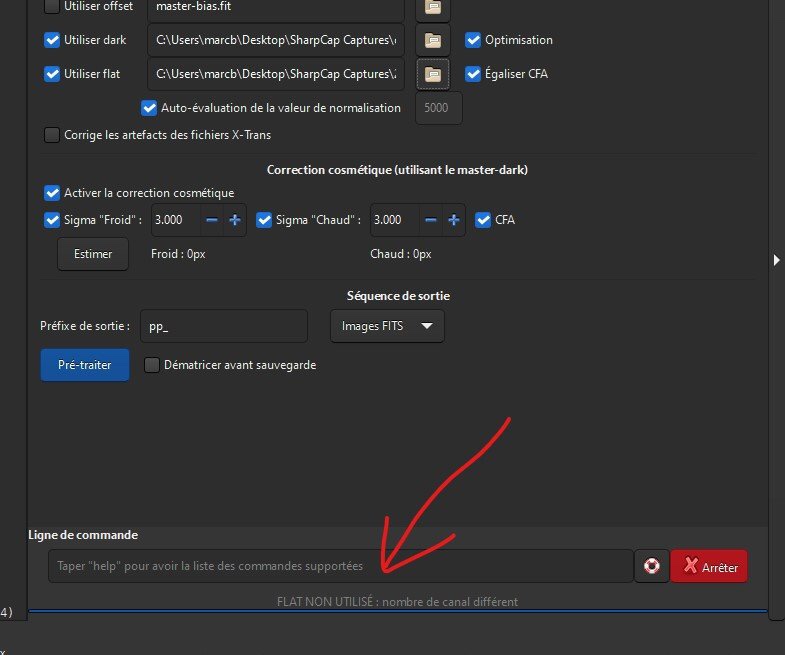
Task: Expand side panel with right arrow
Action: (777, 260)
